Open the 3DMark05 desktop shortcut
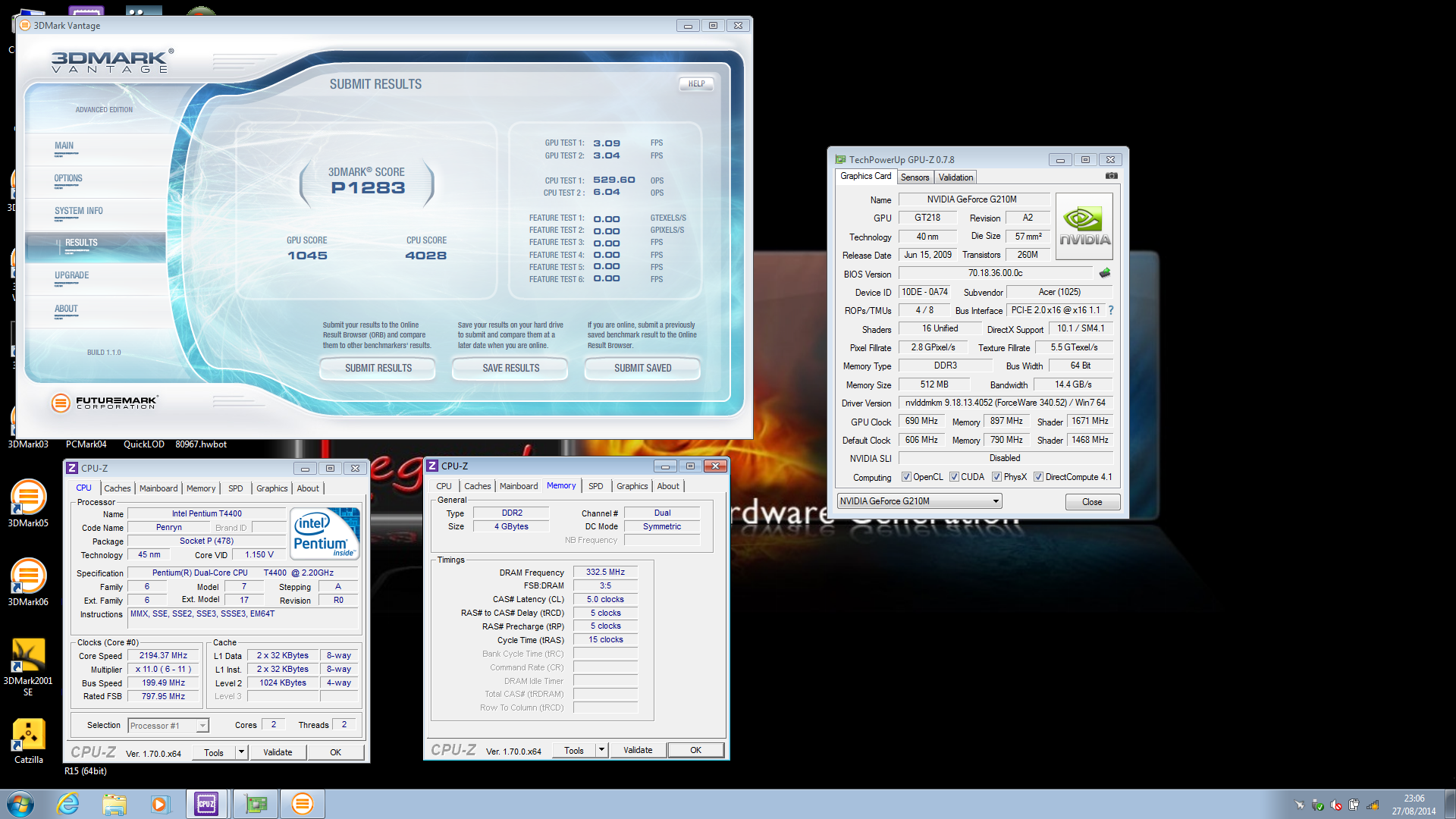The width and height of the screenshot is (1456, 819). pyautogui.click(x=28, y=503)
